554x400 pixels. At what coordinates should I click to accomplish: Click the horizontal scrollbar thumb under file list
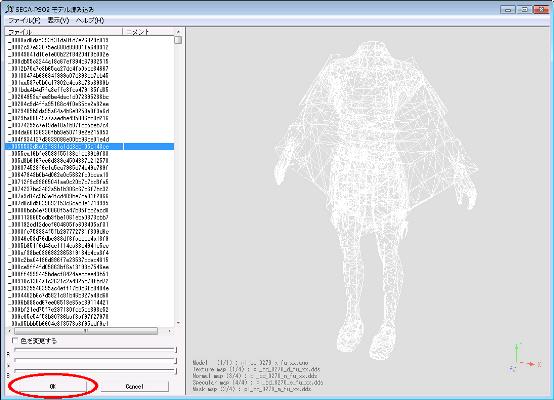coord(86,331)
